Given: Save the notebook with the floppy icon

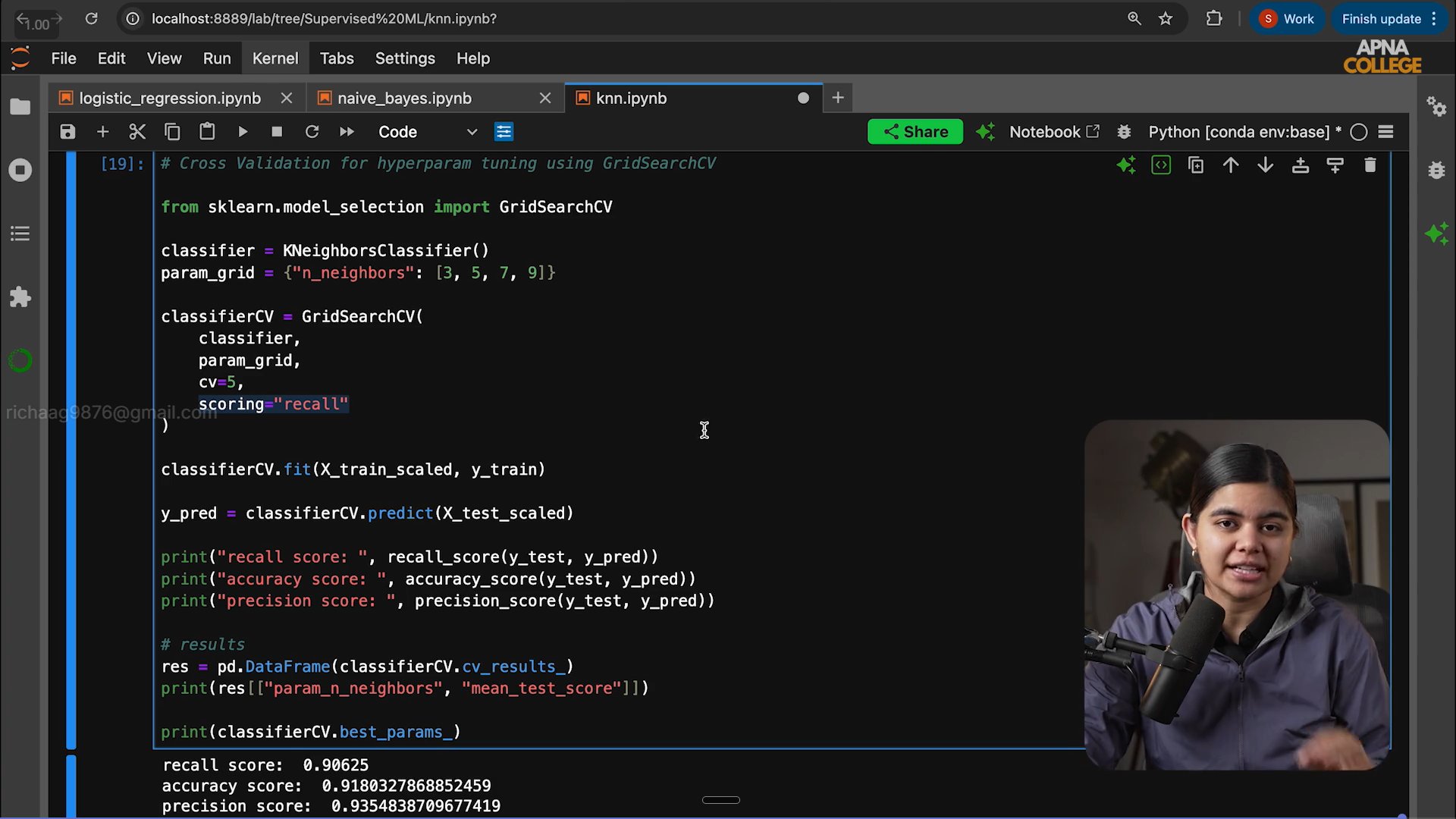Looking at the screenshot, I should point(67,132).
